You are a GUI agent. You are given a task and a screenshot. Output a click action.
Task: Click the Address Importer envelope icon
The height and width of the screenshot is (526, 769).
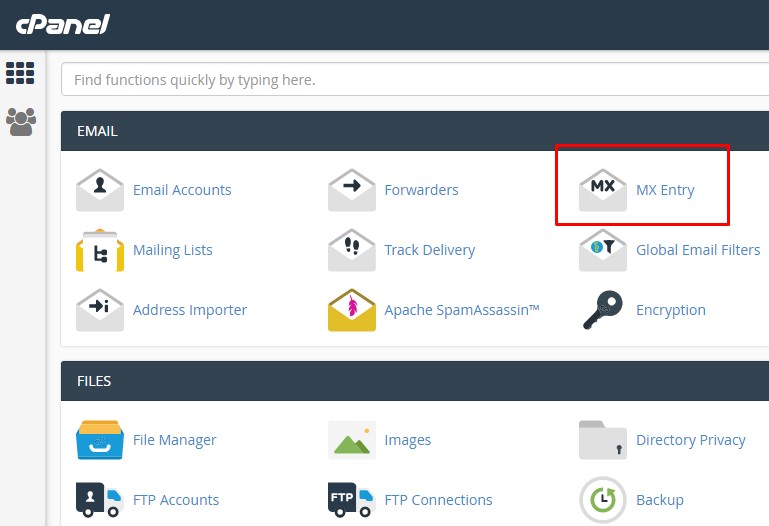coord(100,310)
